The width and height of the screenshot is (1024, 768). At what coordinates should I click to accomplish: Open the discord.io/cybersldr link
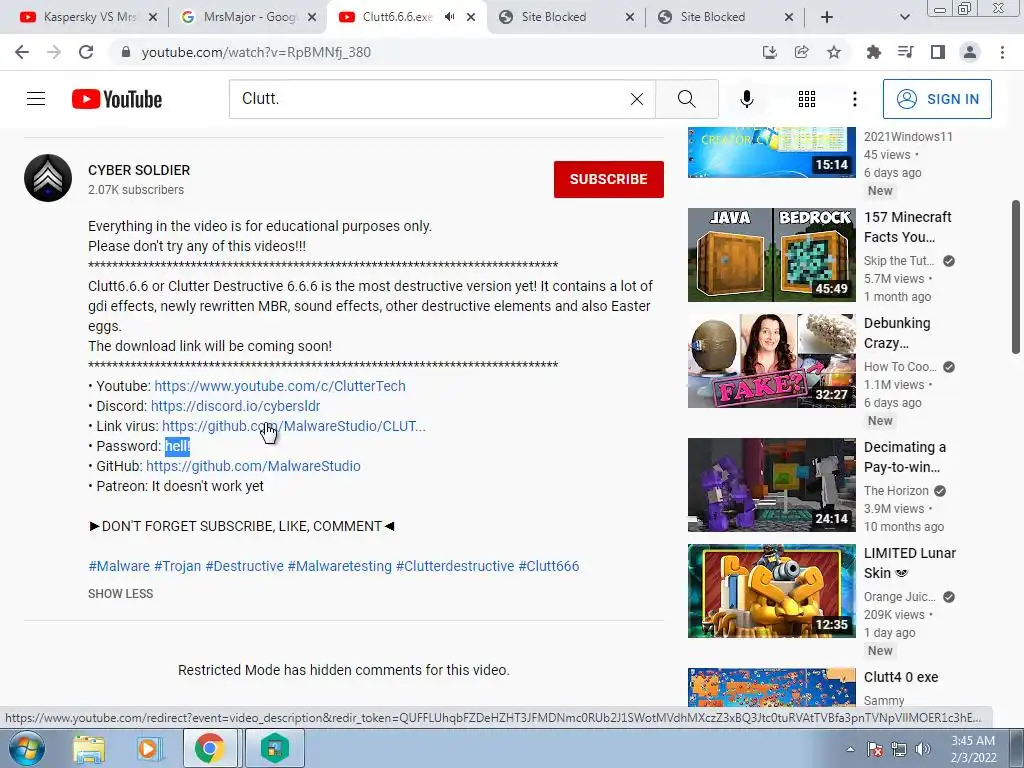click(x=235, y=406)
